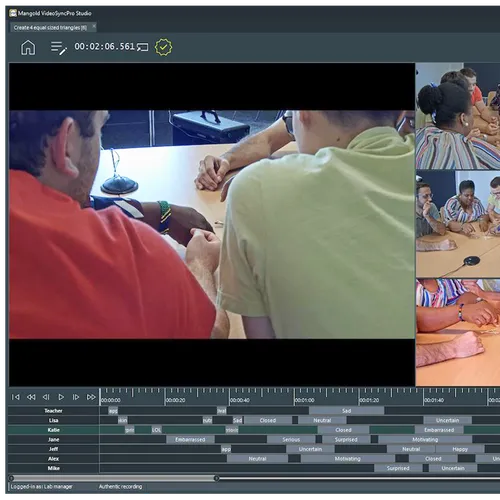
Task: Select the Mike track label
Action: [x=53, y=468]
